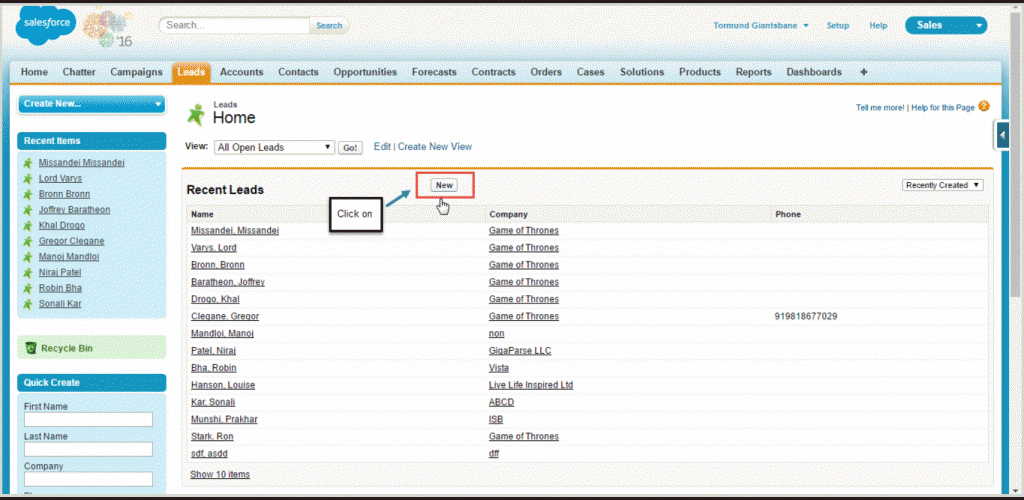The width and height of the screenshot is (1024, 500).
Task: Click in the top Search field
Action: (234, 25)
